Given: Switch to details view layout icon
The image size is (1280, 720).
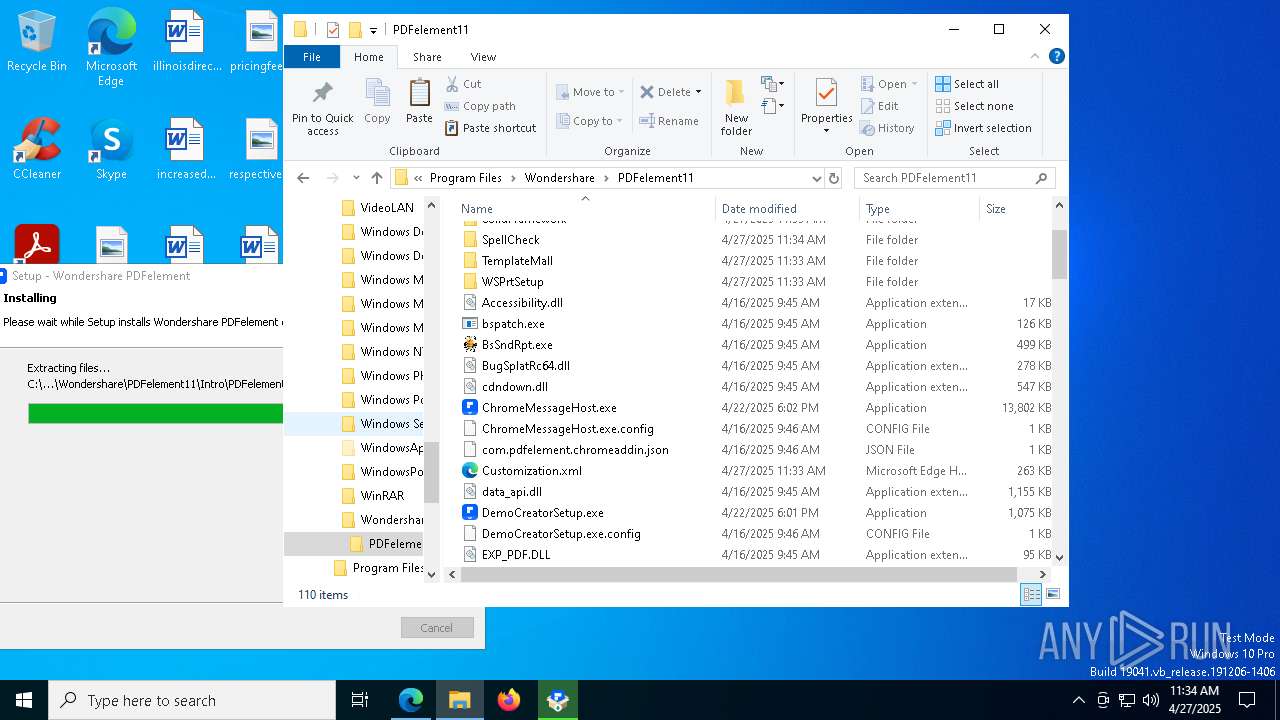Looking at the screenshot, I should [x=1031, y=595].
